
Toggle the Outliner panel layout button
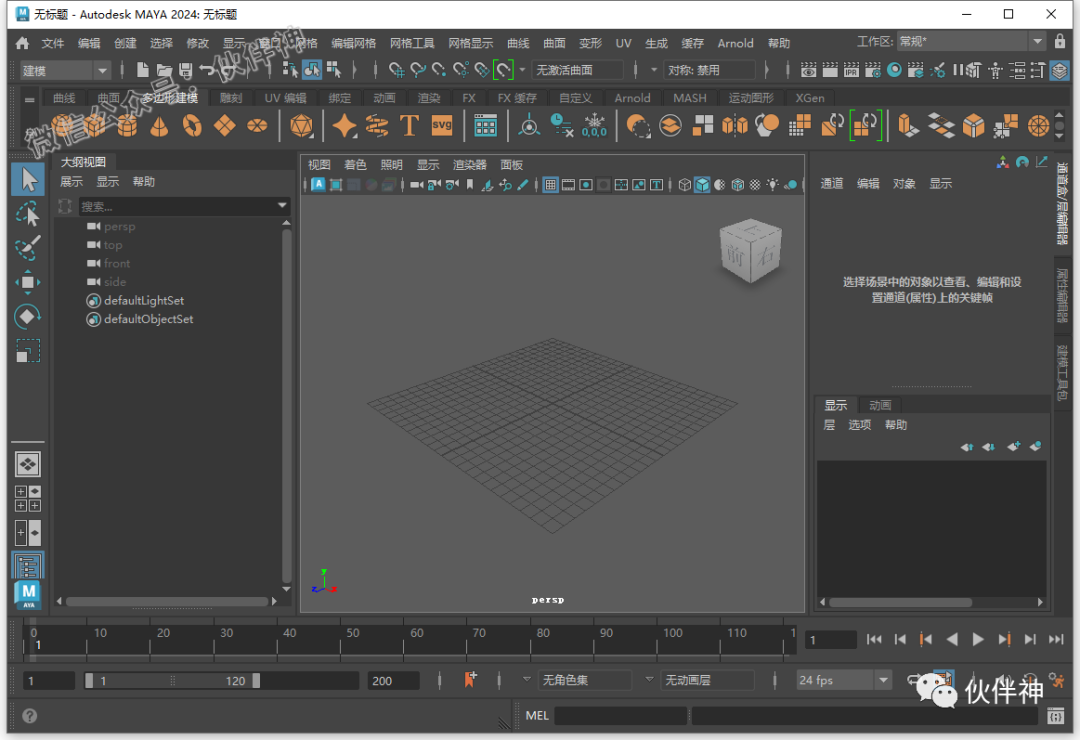pos(28,566)
